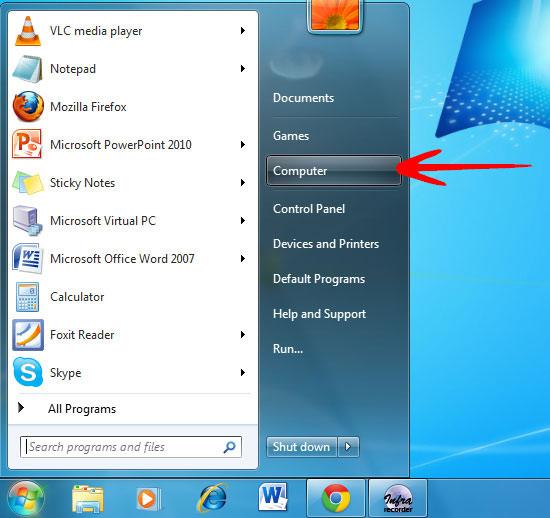Open Help and Support

tap(319, 314)
